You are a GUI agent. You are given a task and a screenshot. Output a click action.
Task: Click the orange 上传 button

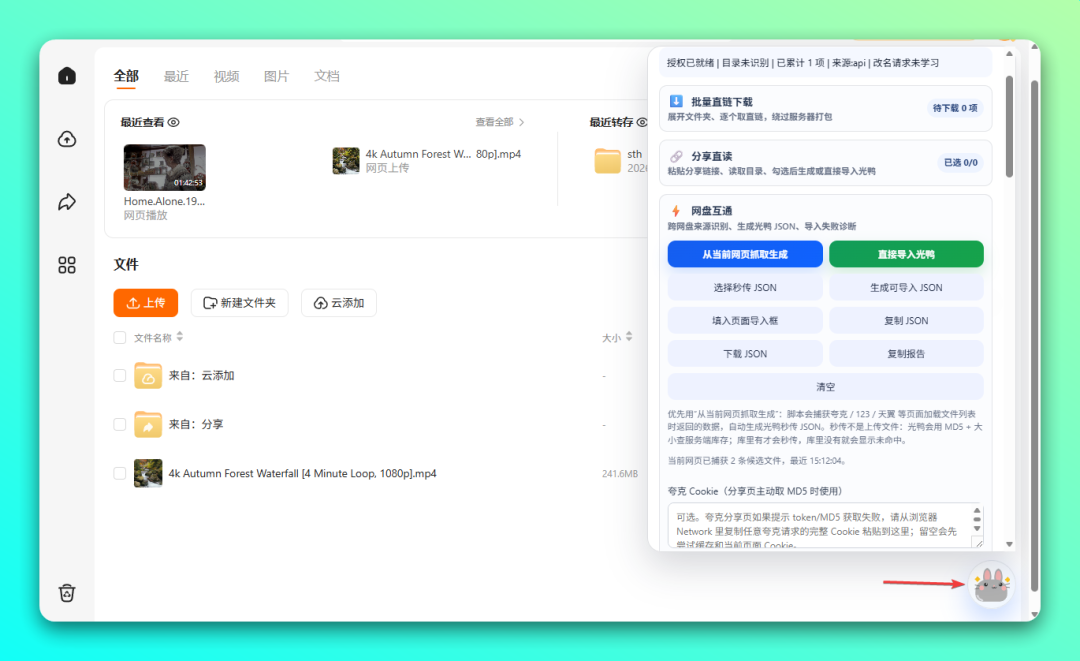click(146, 303)
